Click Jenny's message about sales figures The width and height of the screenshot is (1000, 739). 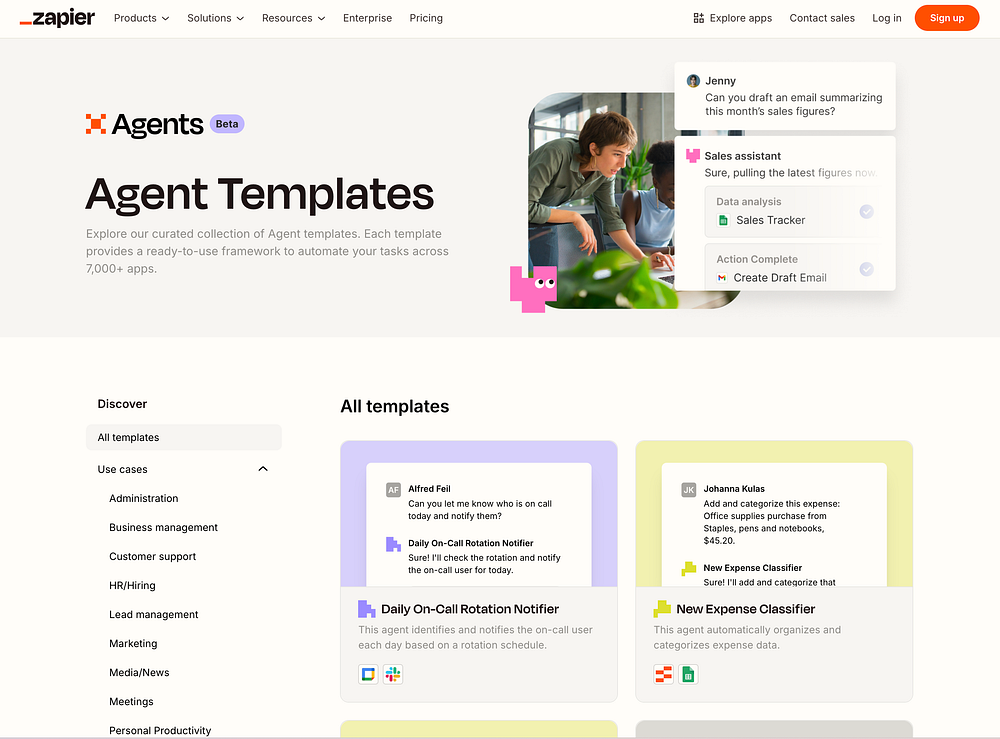coord(793,104)
